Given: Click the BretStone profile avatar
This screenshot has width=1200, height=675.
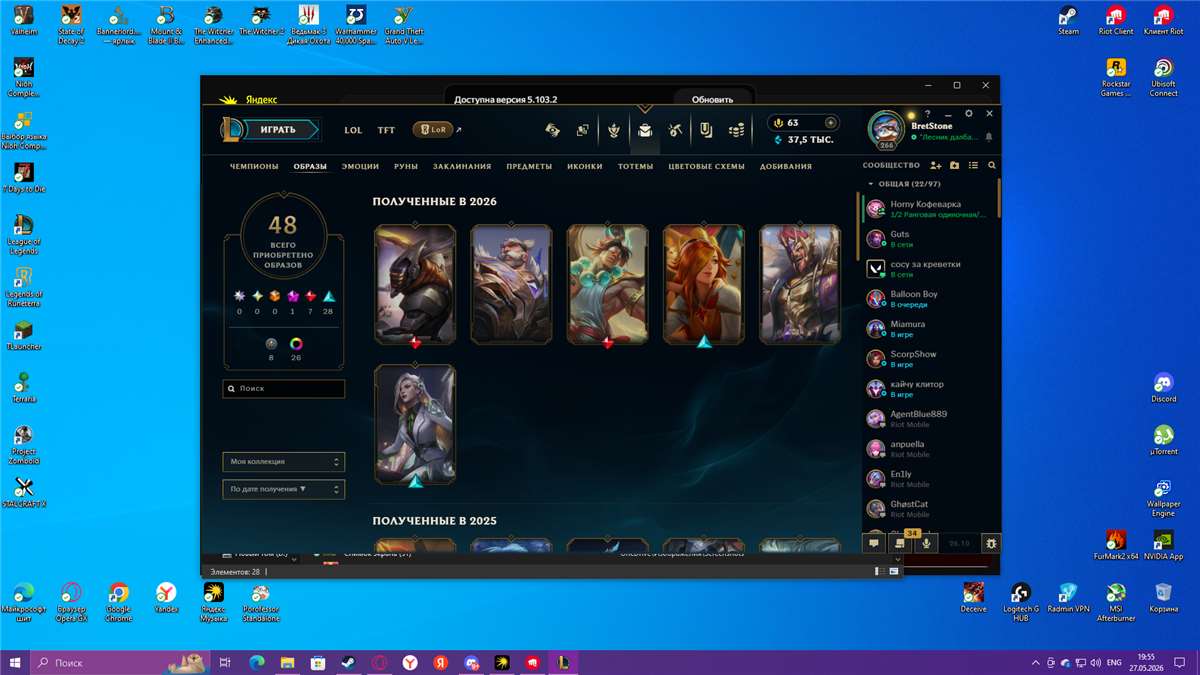Looking at the screenshot, I should (x=886, y=128).
